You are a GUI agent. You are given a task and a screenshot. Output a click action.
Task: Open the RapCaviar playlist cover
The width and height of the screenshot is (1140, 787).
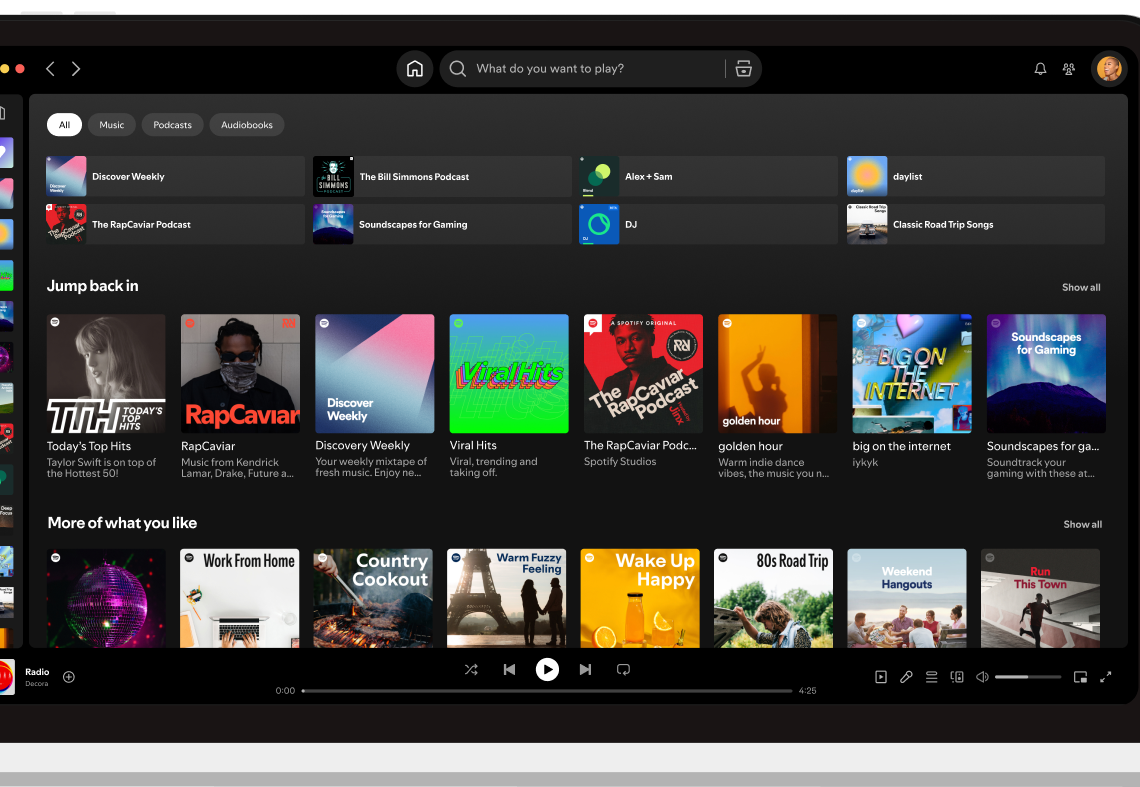pyautogui.click(x=241, y=374)
